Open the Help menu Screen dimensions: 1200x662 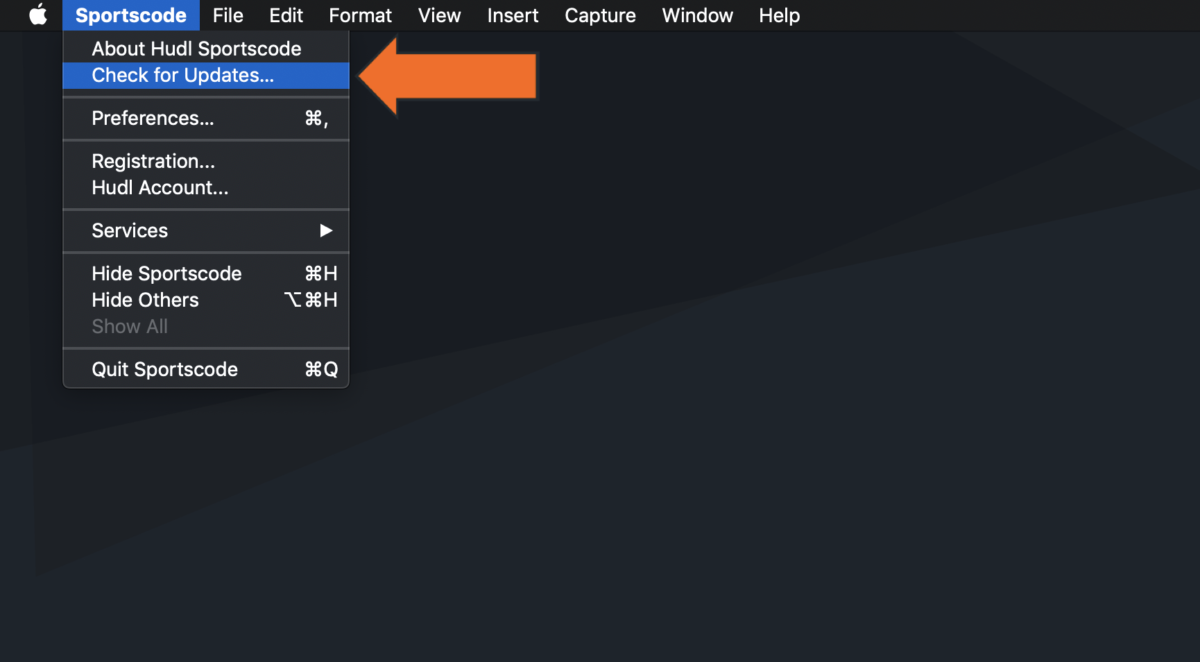tap(779, 15)
